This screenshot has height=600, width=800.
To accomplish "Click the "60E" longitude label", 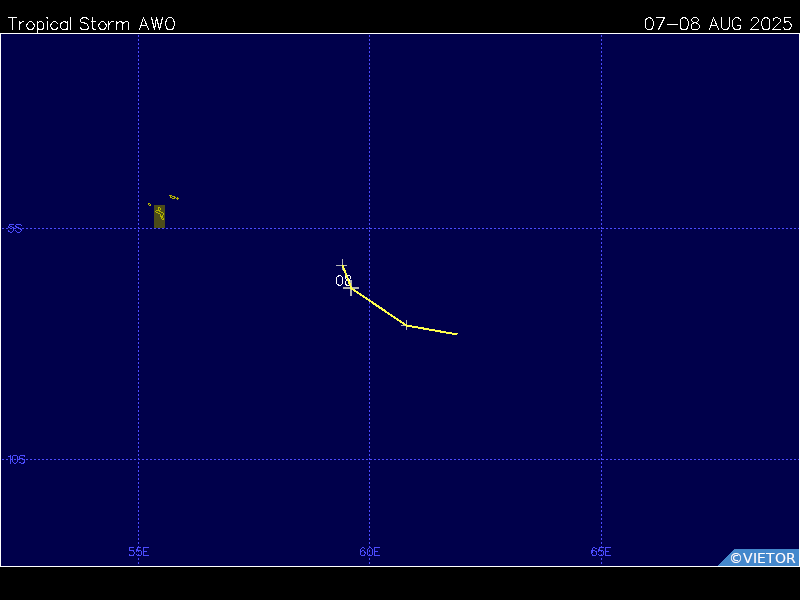I will [370, 551].
